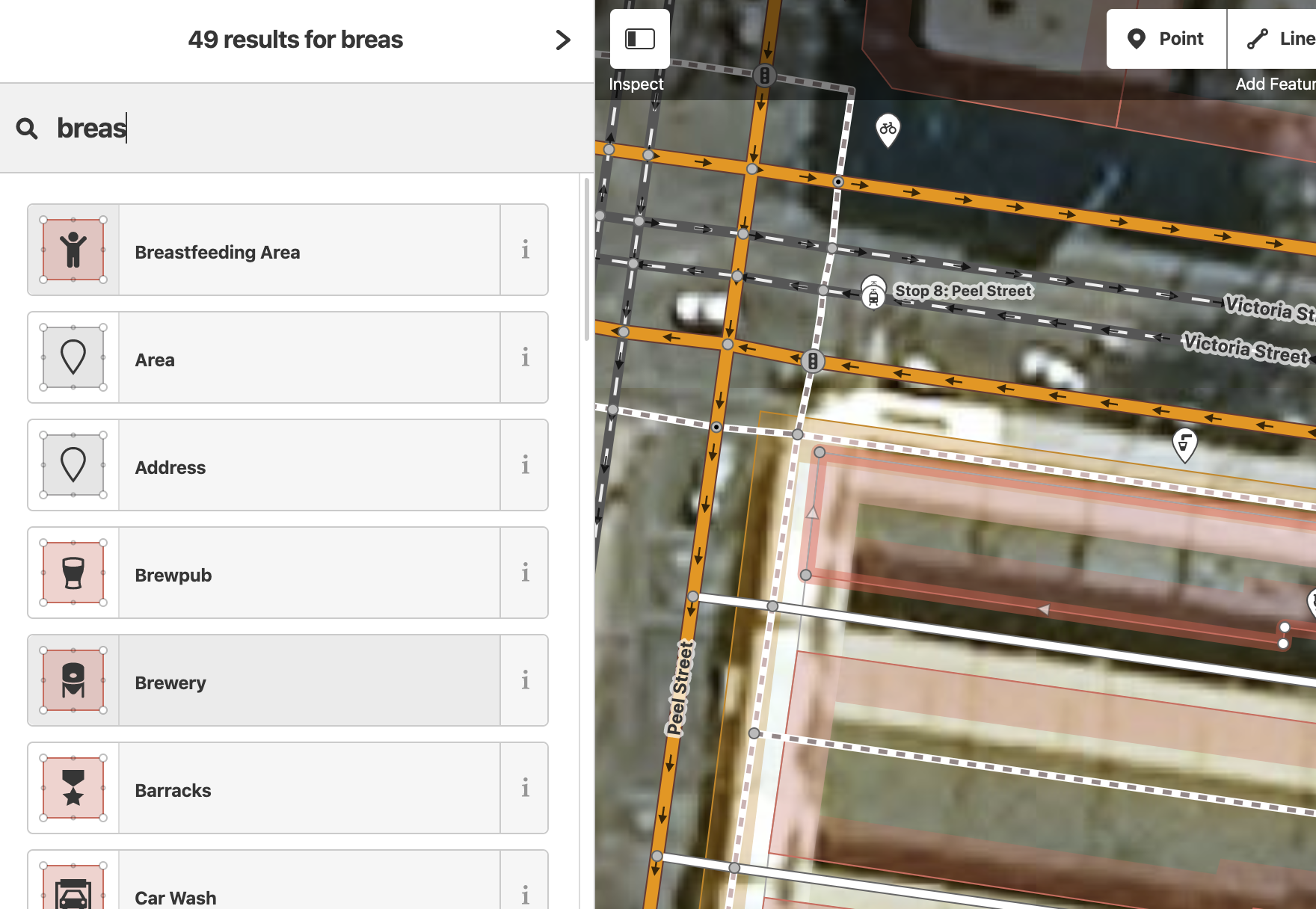Click the lower Victoria Street label
Viewport: 1316px width, 909px height.
tap(1245, 348)
